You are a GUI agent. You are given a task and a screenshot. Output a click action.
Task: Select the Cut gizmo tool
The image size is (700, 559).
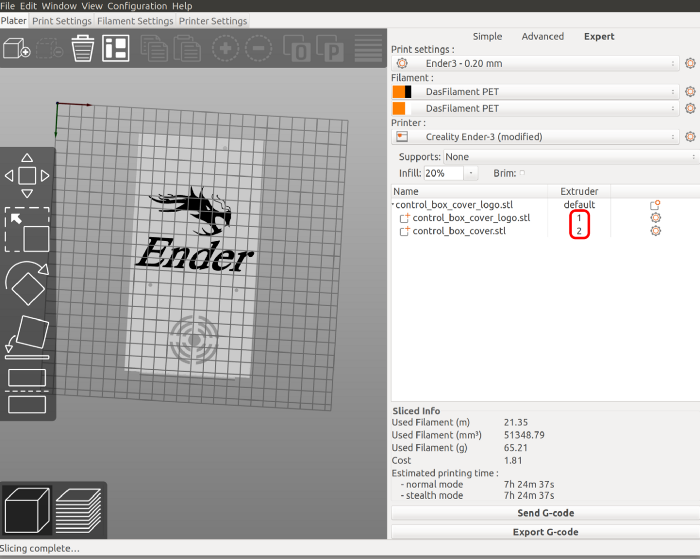(x=27, y=391)
